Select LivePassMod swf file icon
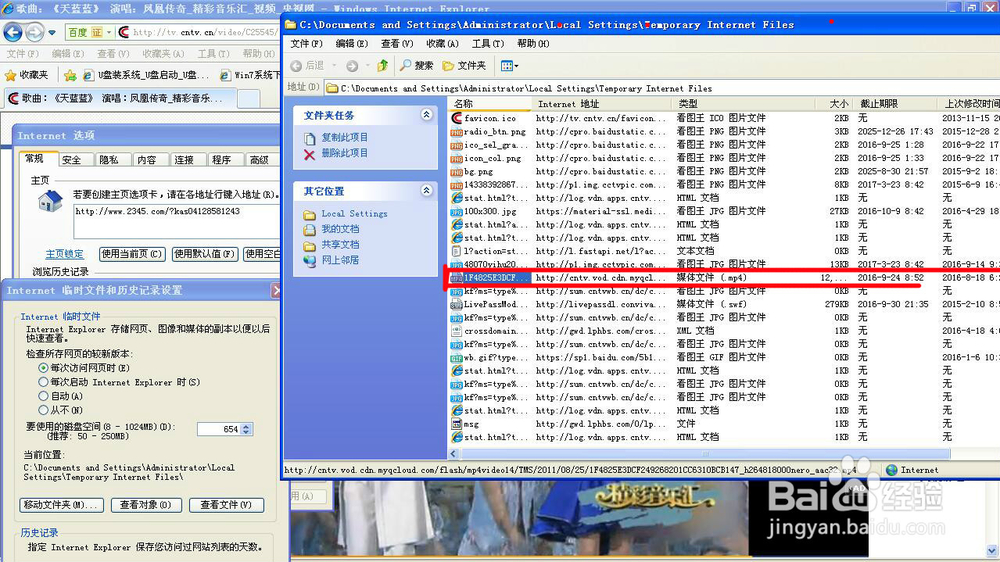1000x562 pixels. coord(456,304)
